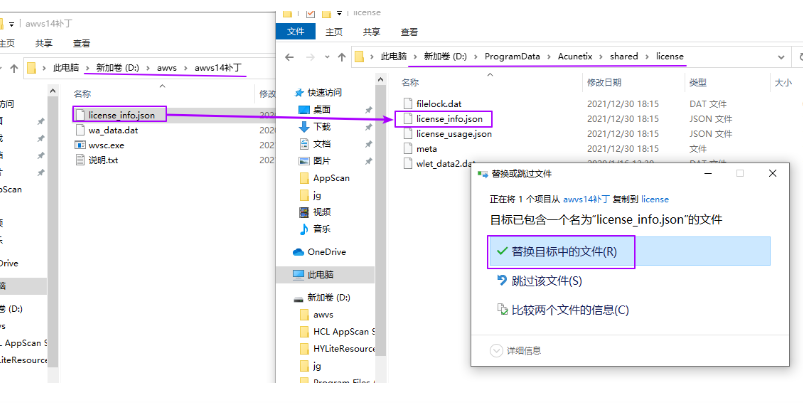Click the Forward arrow in license window
The width and height of the screenshot is (803, 403).
point(310,57)
